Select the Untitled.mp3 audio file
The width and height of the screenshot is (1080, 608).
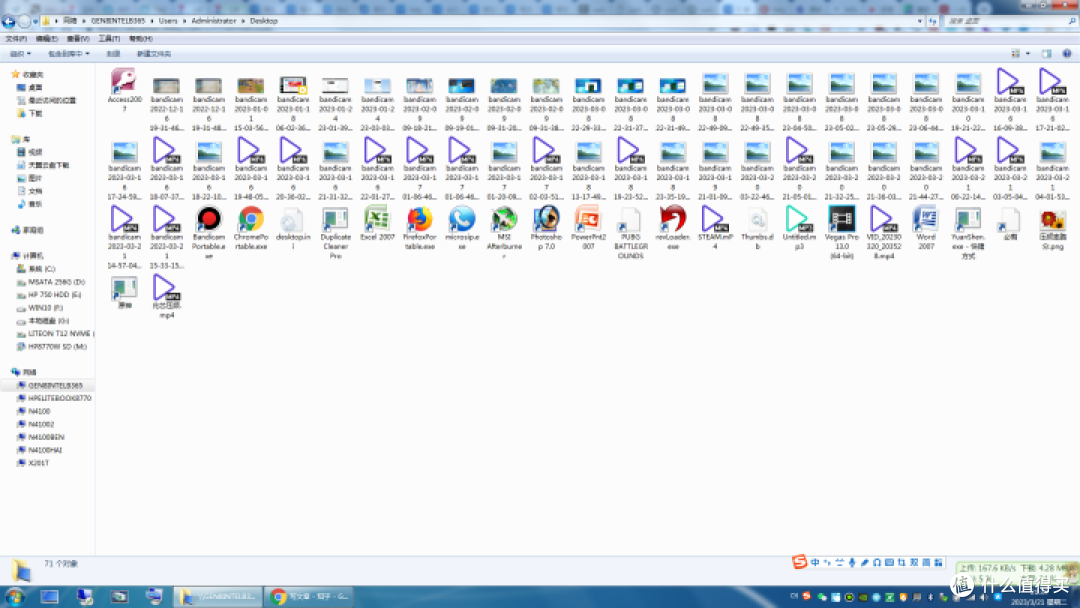tap(799, 228)
